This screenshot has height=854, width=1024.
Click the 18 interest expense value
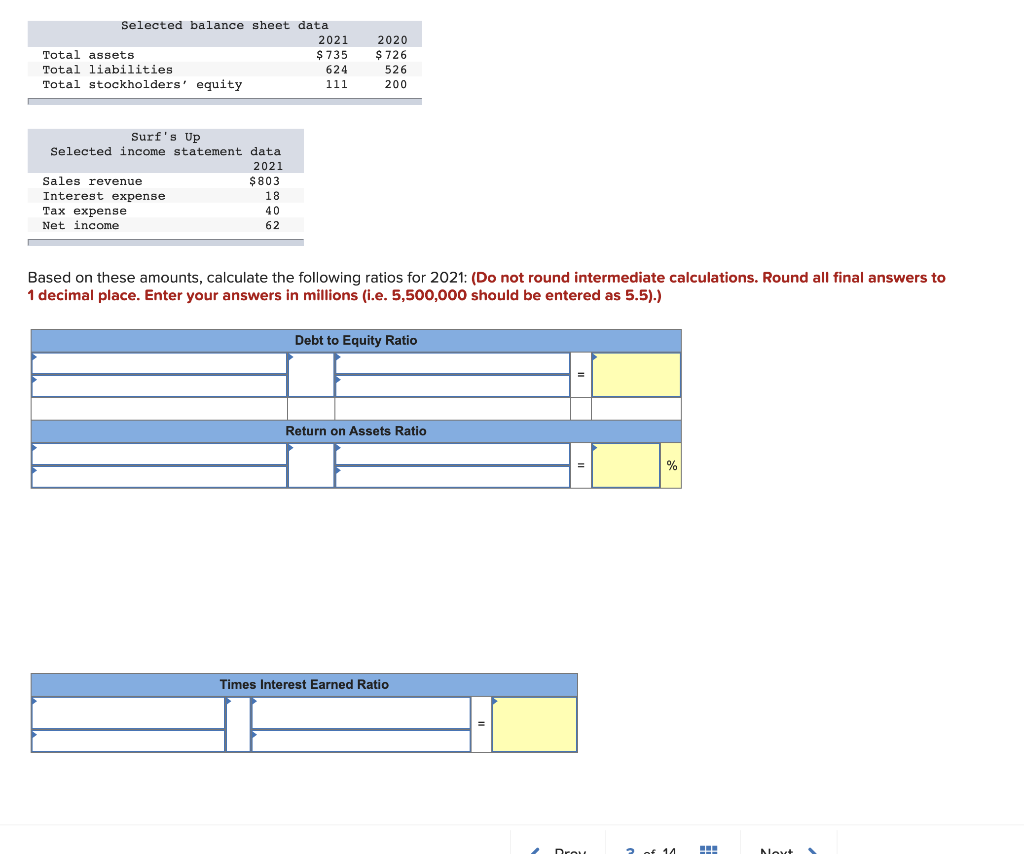coord(272,196)
